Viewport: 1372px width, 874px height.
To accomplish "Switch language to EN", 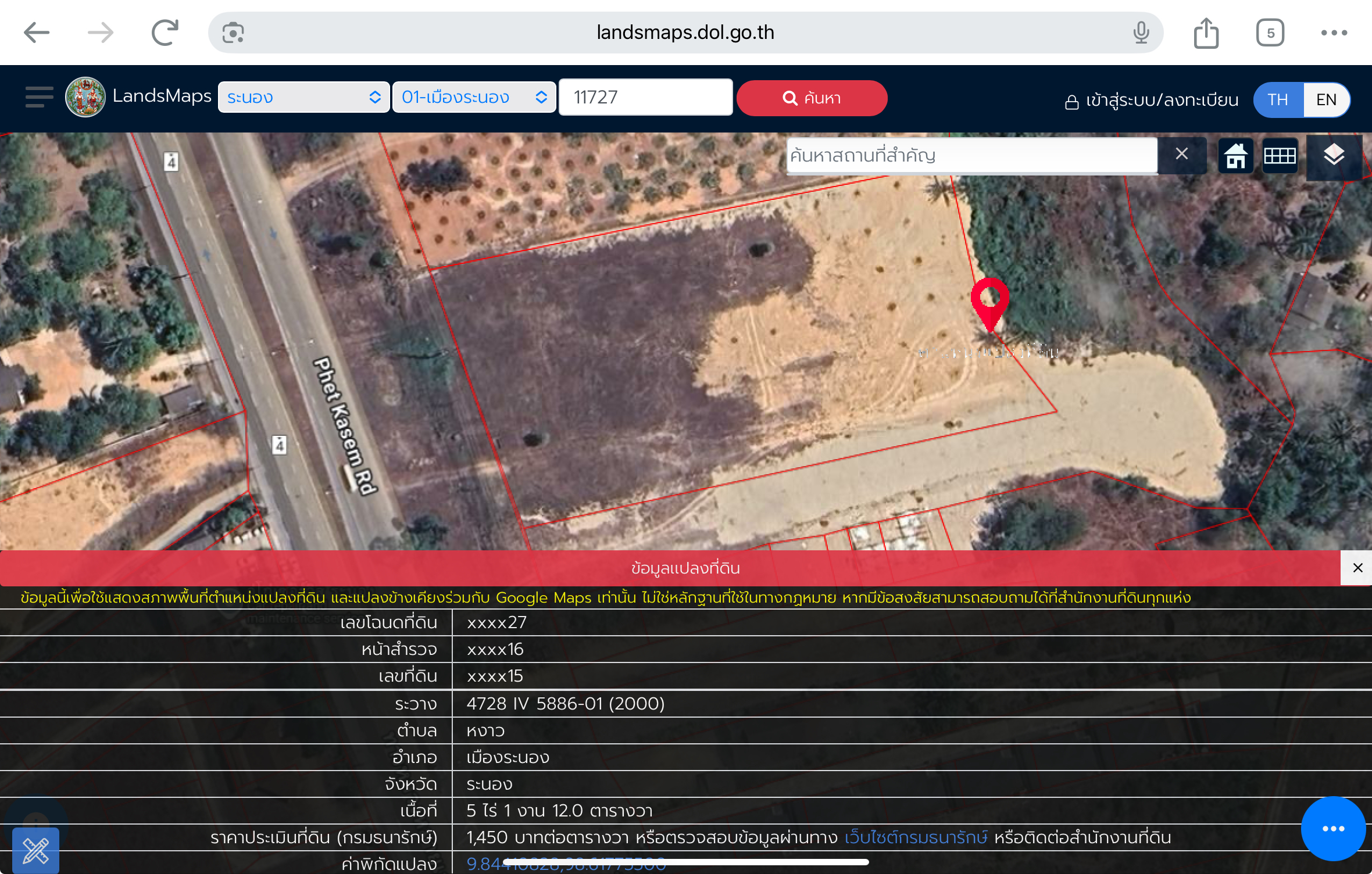I will point(1326,99).
